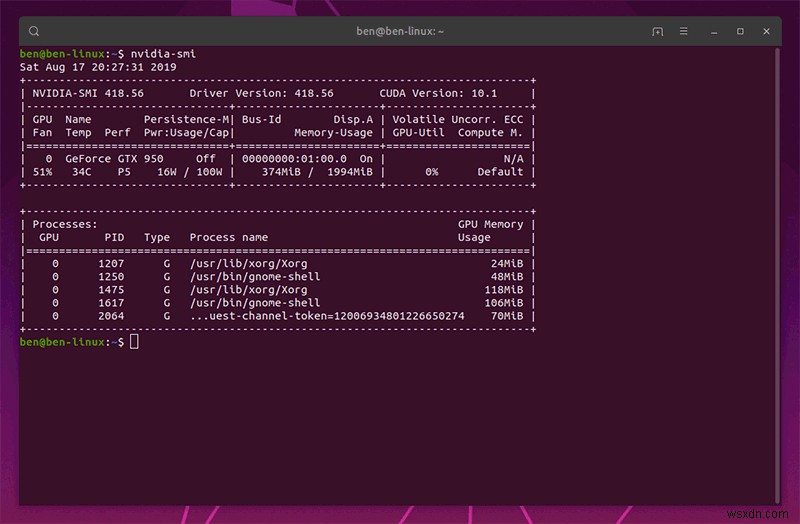Viewport: 800px width, 524px height.
Task: Click PID 2064 in process list
Action: 111,316
